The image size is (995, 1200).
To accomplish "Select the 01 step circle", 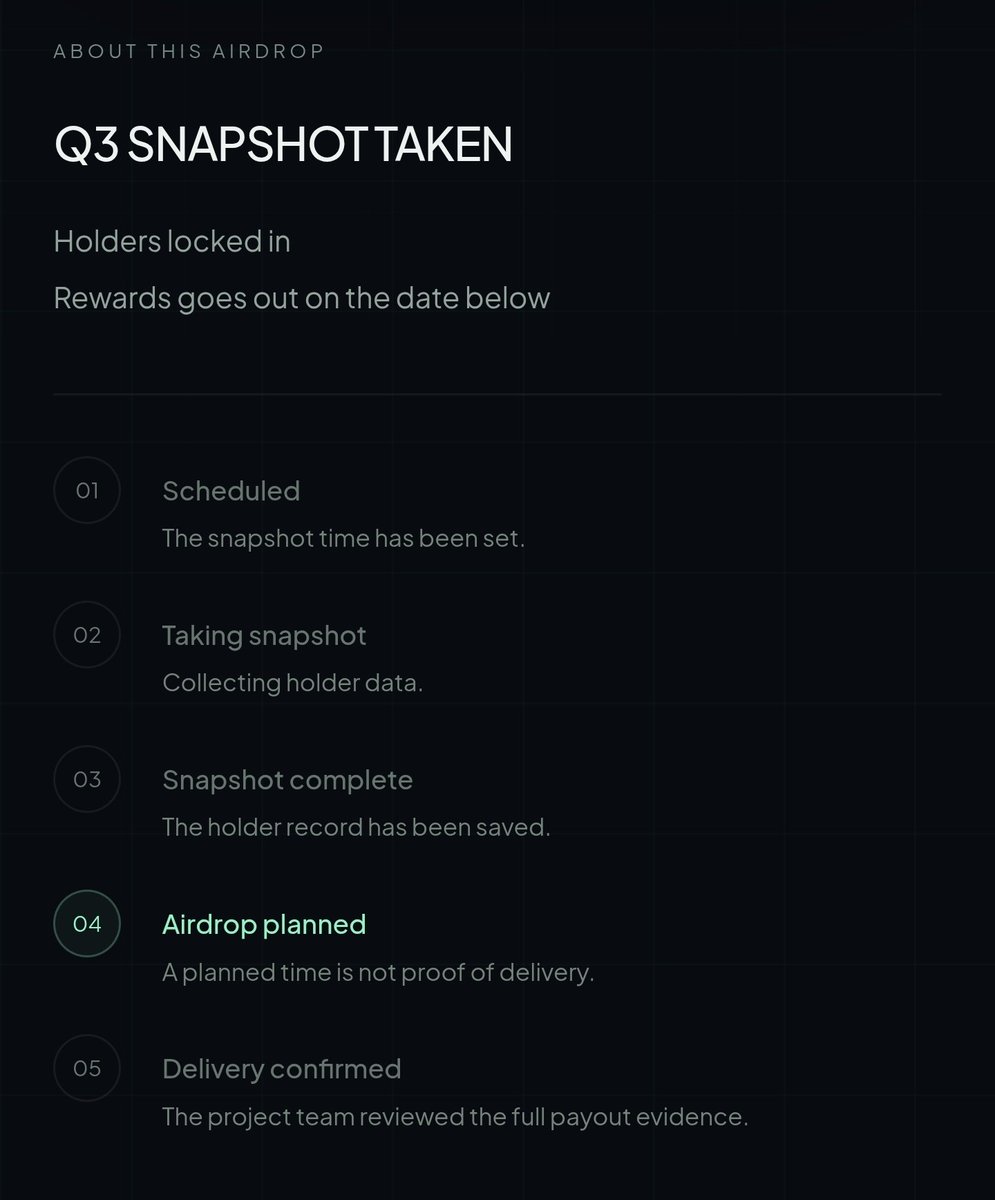I will [87, 490].
